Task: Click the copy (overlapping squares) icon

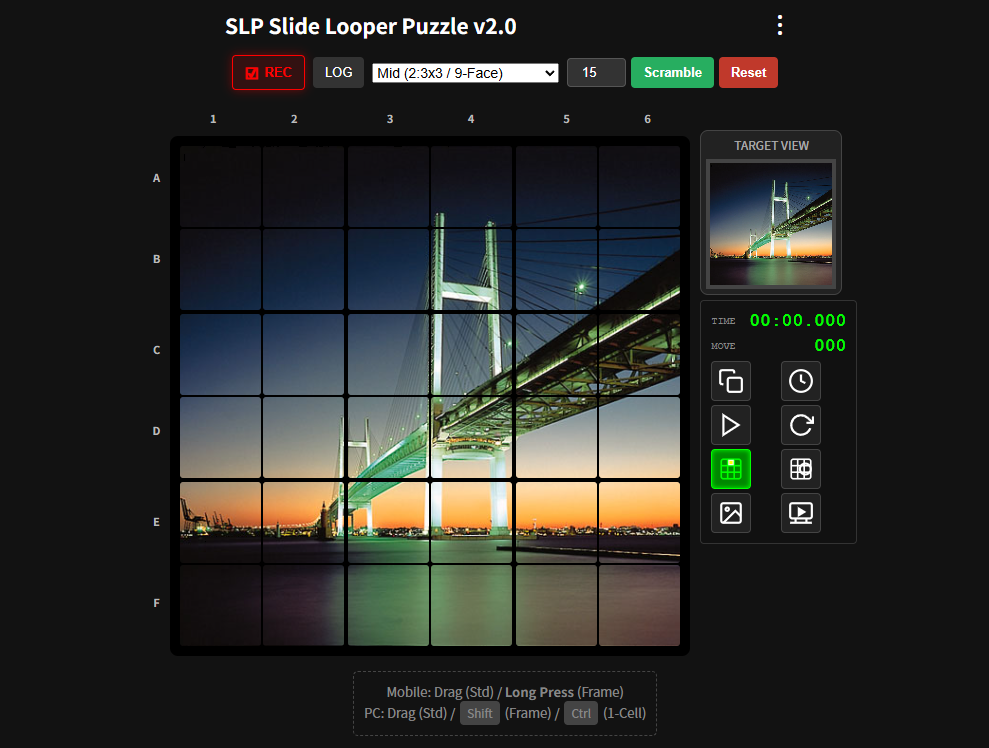Action: coord(731,381)
